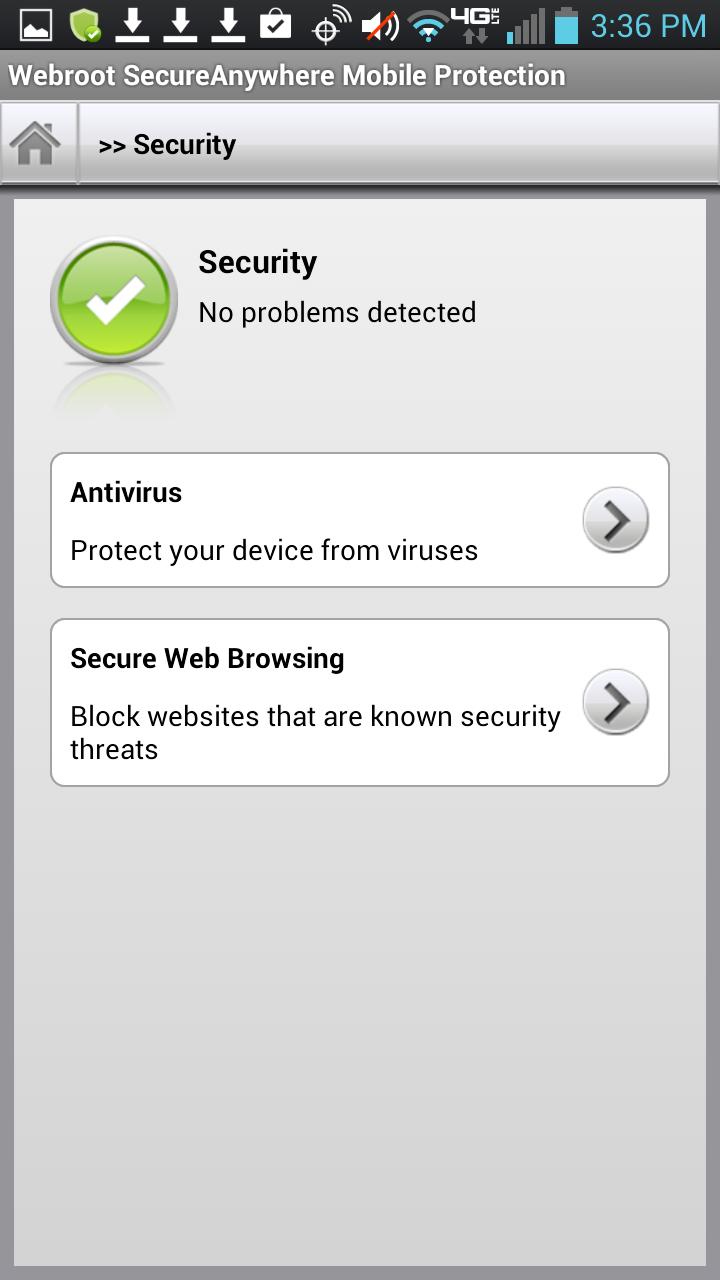This screenshot has height=1280, width=720.
Task: Expand the Antivirus section via its chevron
Action: (x=615, y=519)
